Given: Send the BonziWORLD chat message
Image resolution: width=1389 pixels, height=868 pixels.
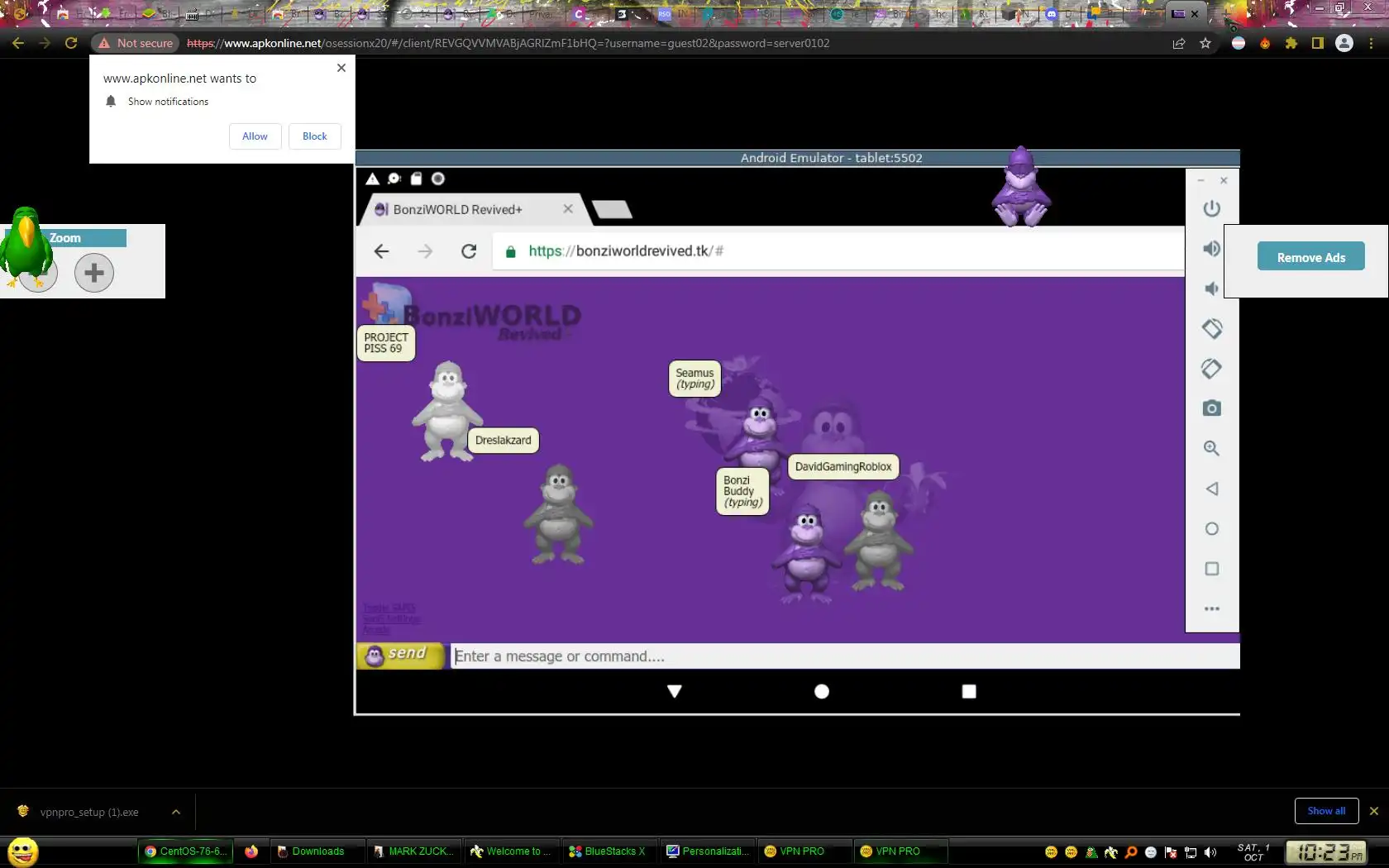Looking at the screenshot, I should click(400, 655).
